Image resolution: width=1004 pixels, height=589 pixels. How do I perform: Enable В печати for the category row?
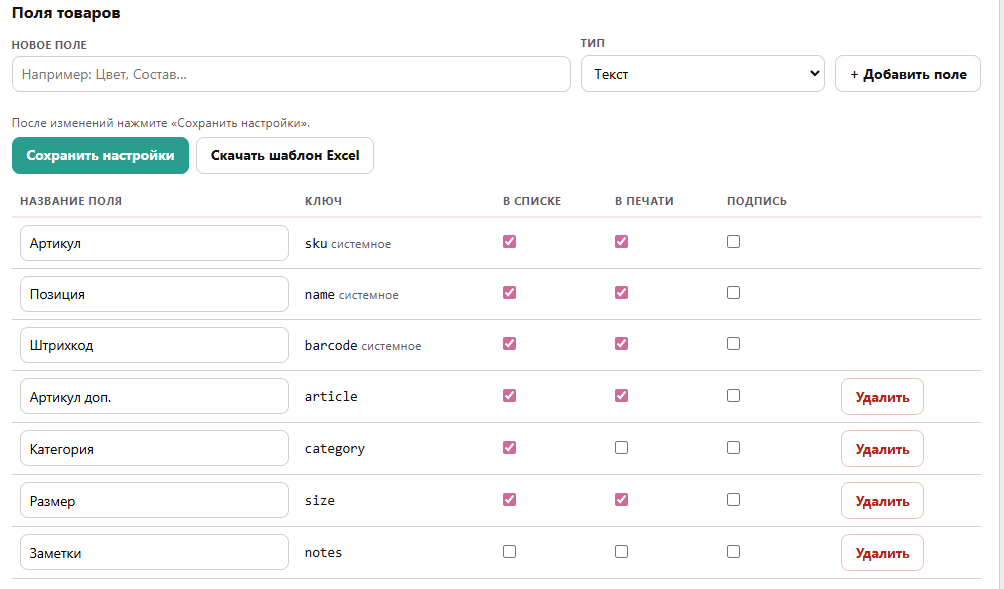(x=622, y=448)
